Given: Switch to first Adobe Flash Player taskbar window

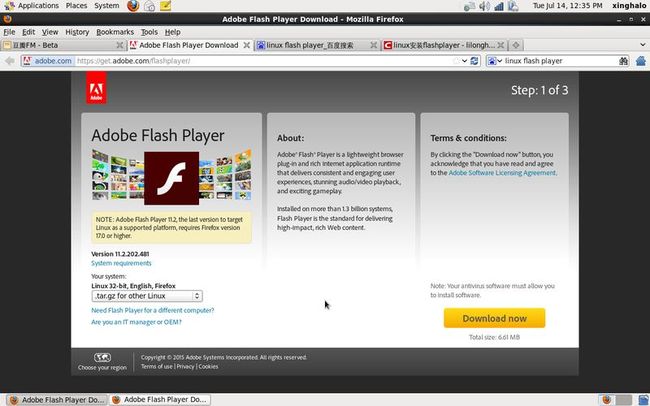Looking at the screenshot, I should [57, 400].
